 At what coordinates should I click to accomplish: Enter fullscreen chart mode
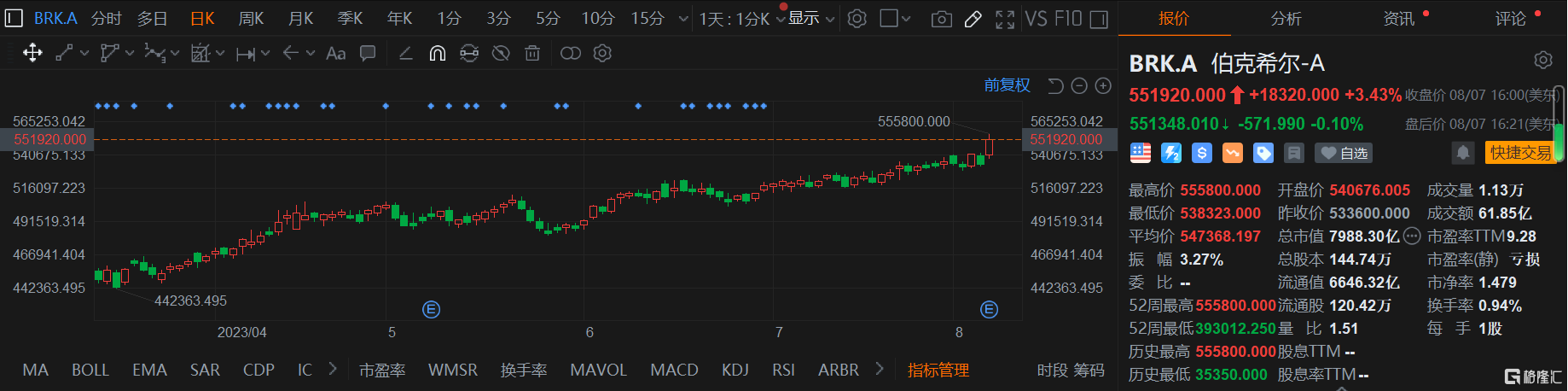tap(1005, 19)
